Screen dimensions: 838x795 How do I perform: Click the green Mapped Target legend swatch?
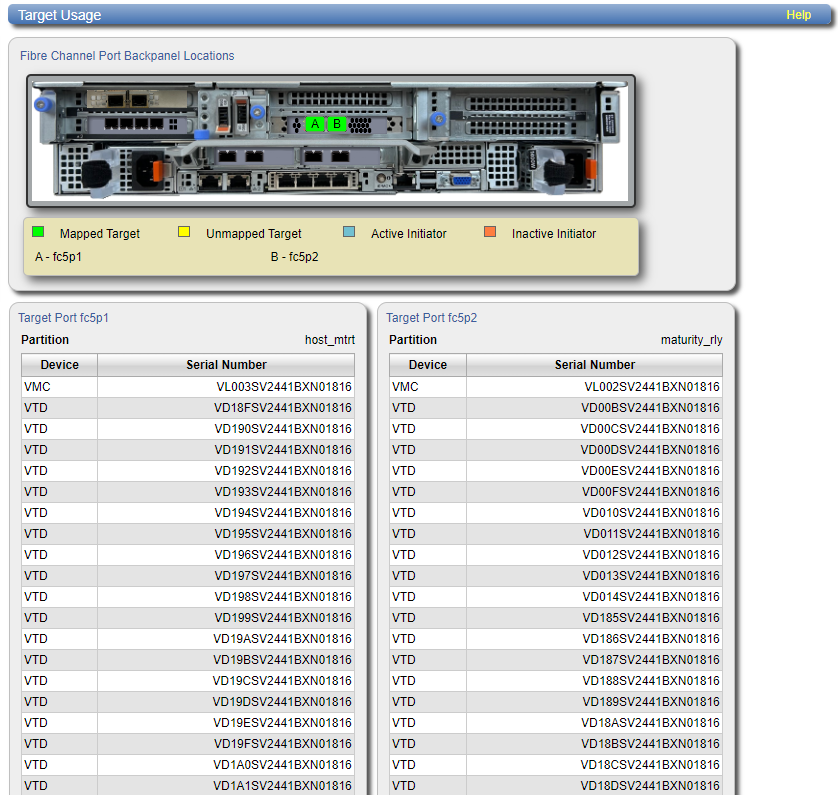[x=38, y=232]
